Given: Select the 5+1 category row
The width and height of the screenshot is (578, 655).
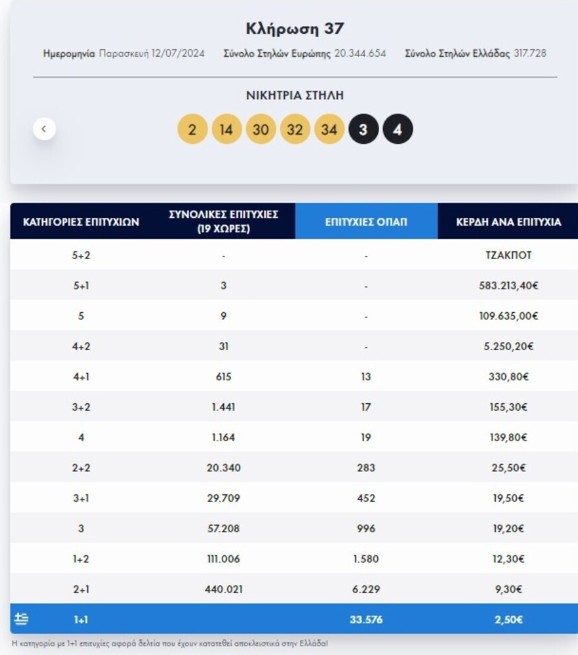Looking at the screenshot, I should tap(294, 285).
